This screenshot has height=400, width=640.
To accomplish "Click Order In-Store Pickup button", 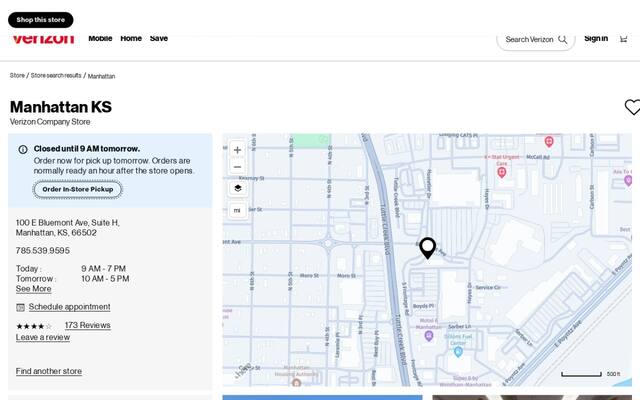I will point(78,189).
